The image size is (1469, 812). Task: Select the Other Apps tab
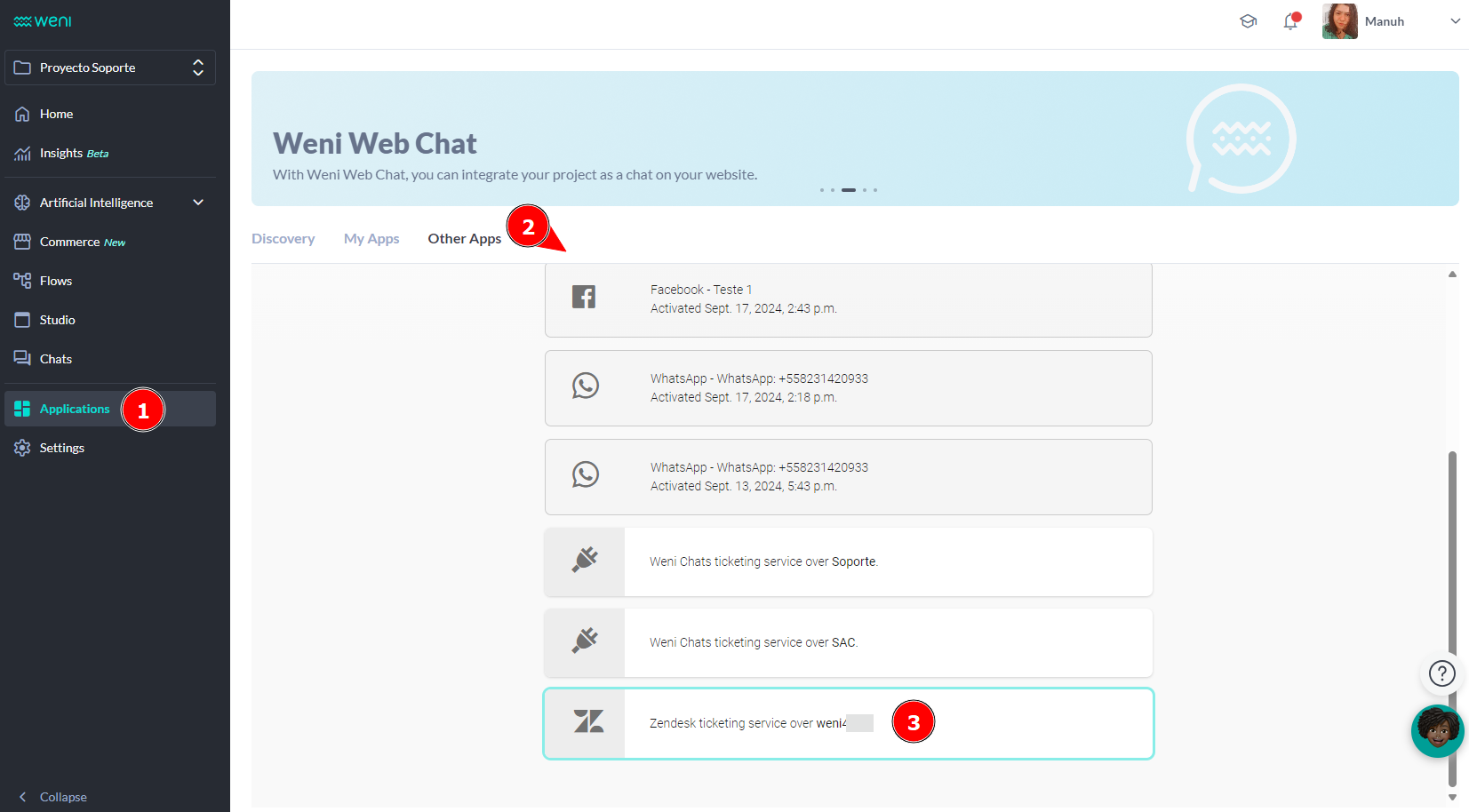(464, 239)
